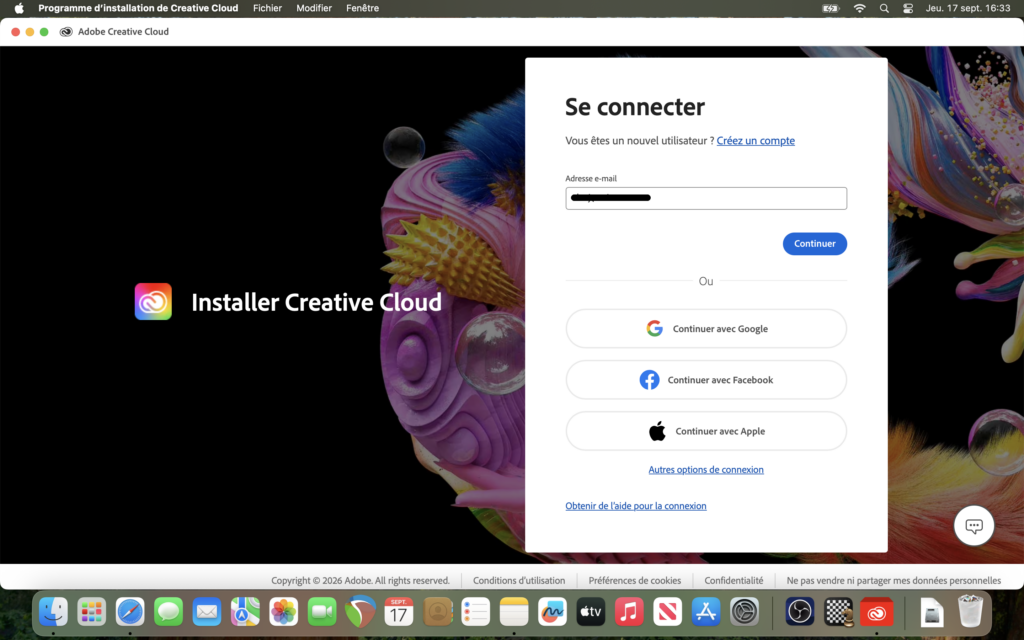
Task: Open Finder from the dock
Action: pyautogui.click(x=54, y=612)
